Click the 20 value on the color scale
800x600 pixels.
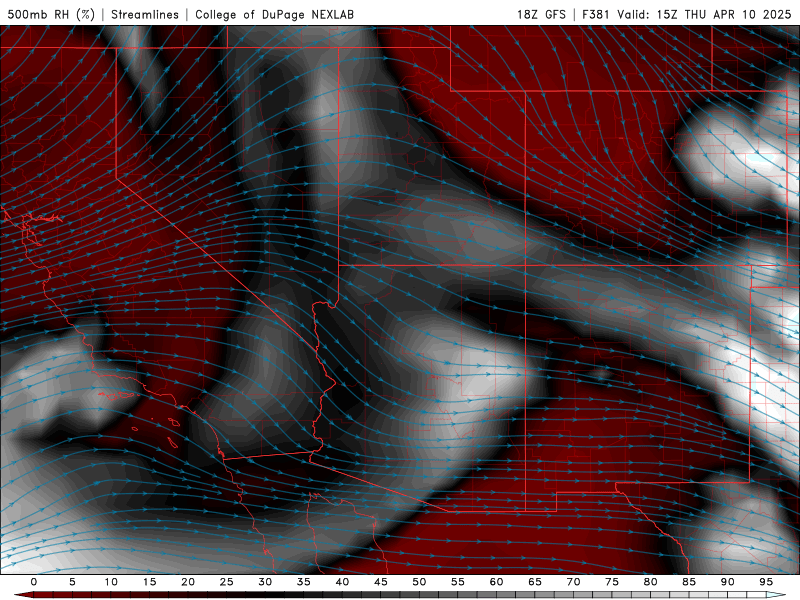188,582
